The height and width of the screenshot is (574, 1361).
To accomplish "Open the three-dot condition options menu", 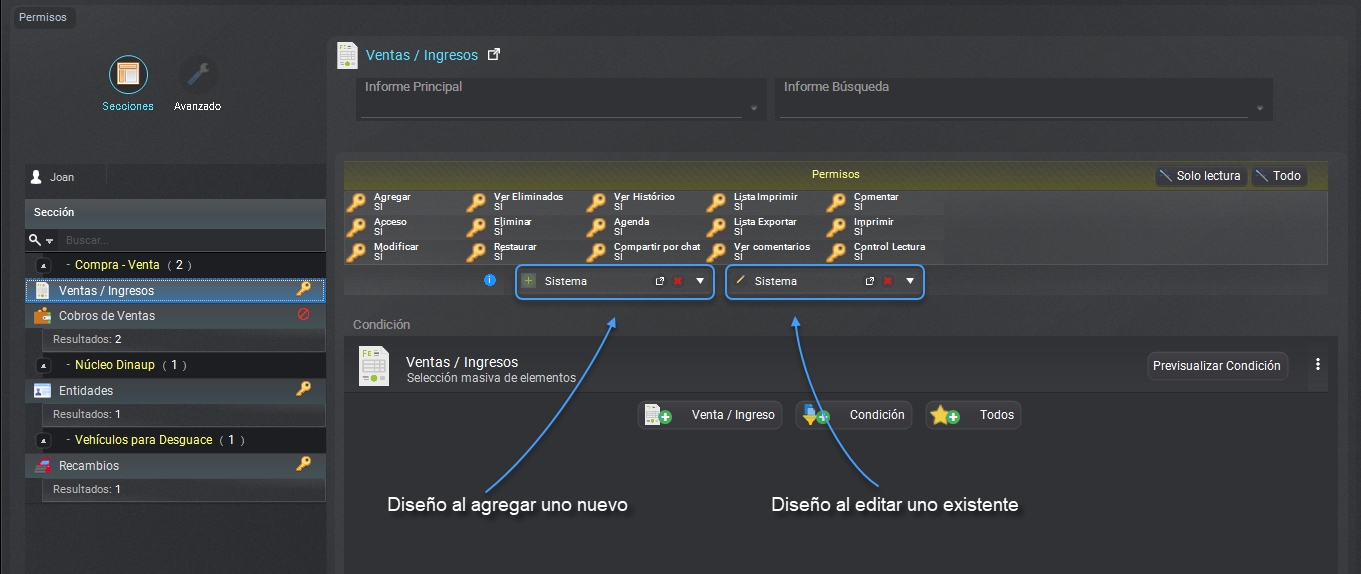I will (x=1318, y=365).
